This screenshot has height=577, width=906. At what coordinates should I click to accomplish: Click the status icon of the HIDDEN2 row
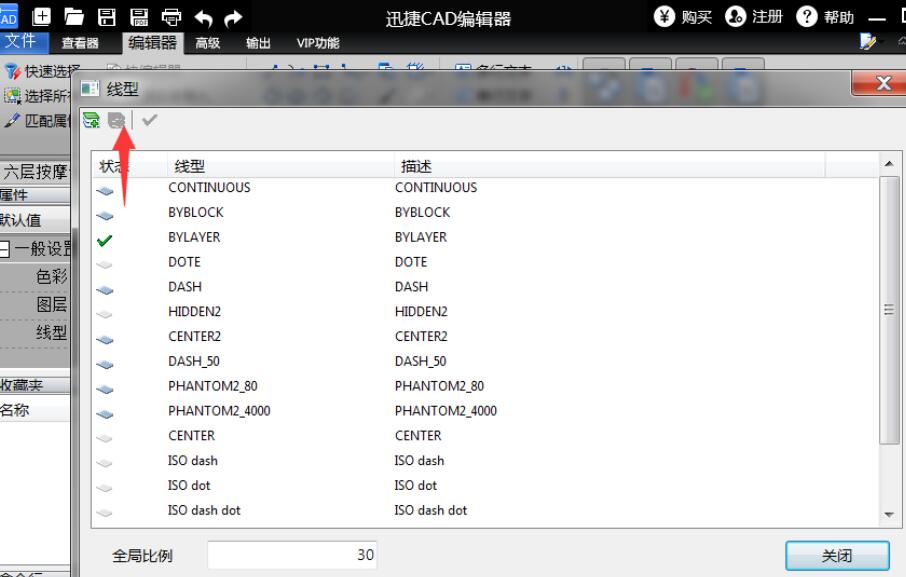[x=105, y=315]
